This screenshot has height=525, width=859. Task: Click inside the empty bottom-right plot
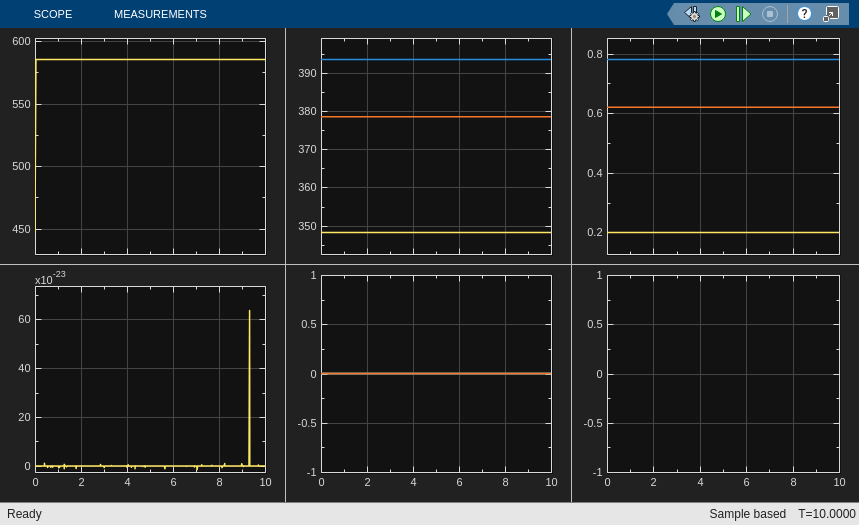tap(723, 374)
